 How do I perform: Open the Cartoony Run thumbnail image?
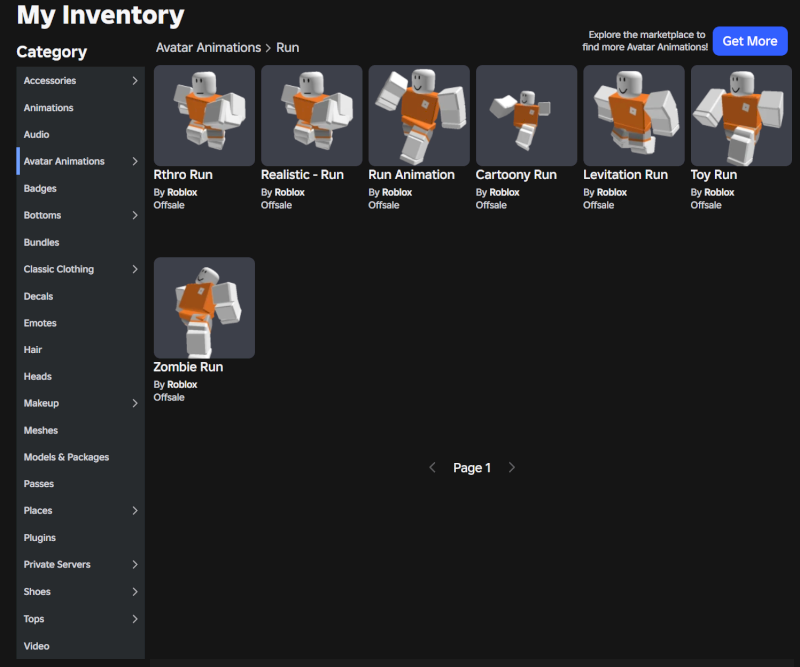point(527,115)
